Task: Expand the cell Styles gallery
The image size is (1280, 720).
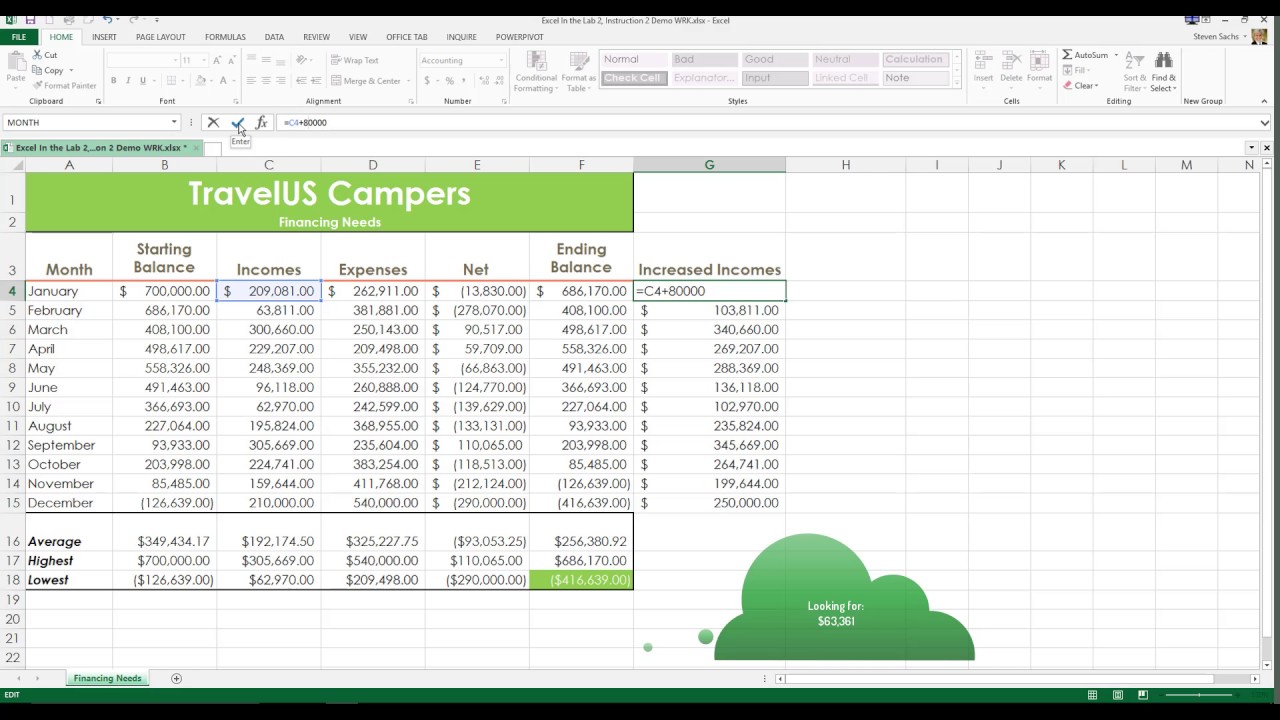Action: click(x=957, y=83)
